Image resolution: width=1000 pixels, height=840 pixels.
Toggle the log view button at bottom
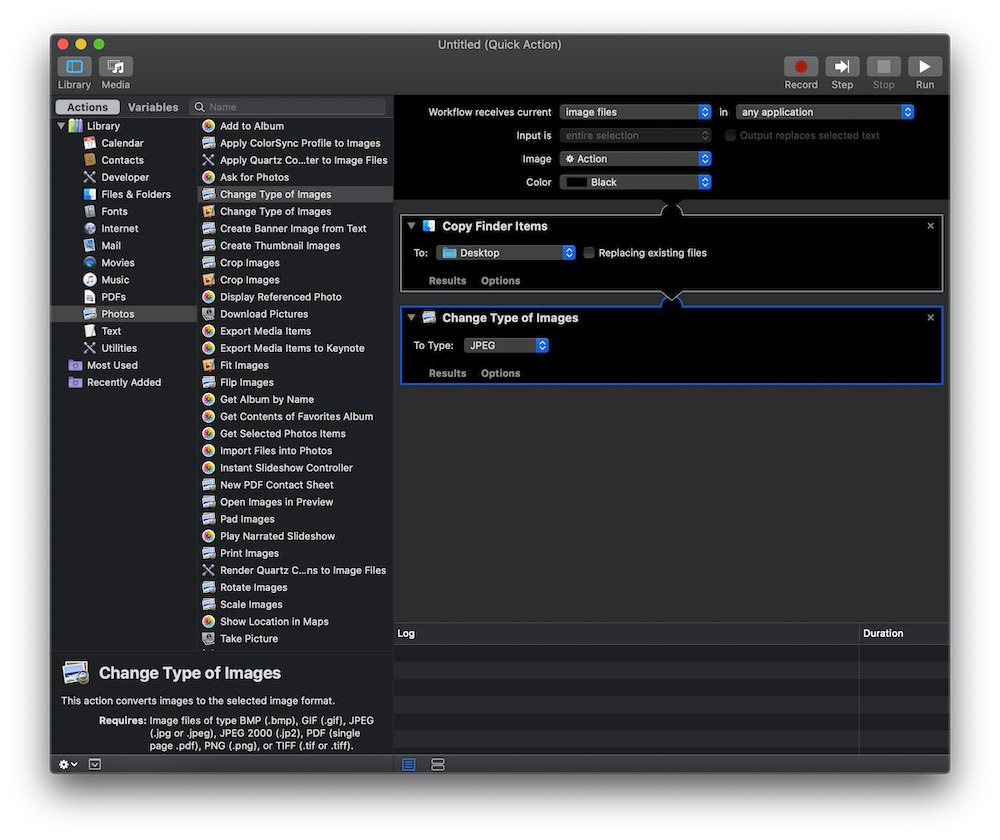click(x=409, y=764)
